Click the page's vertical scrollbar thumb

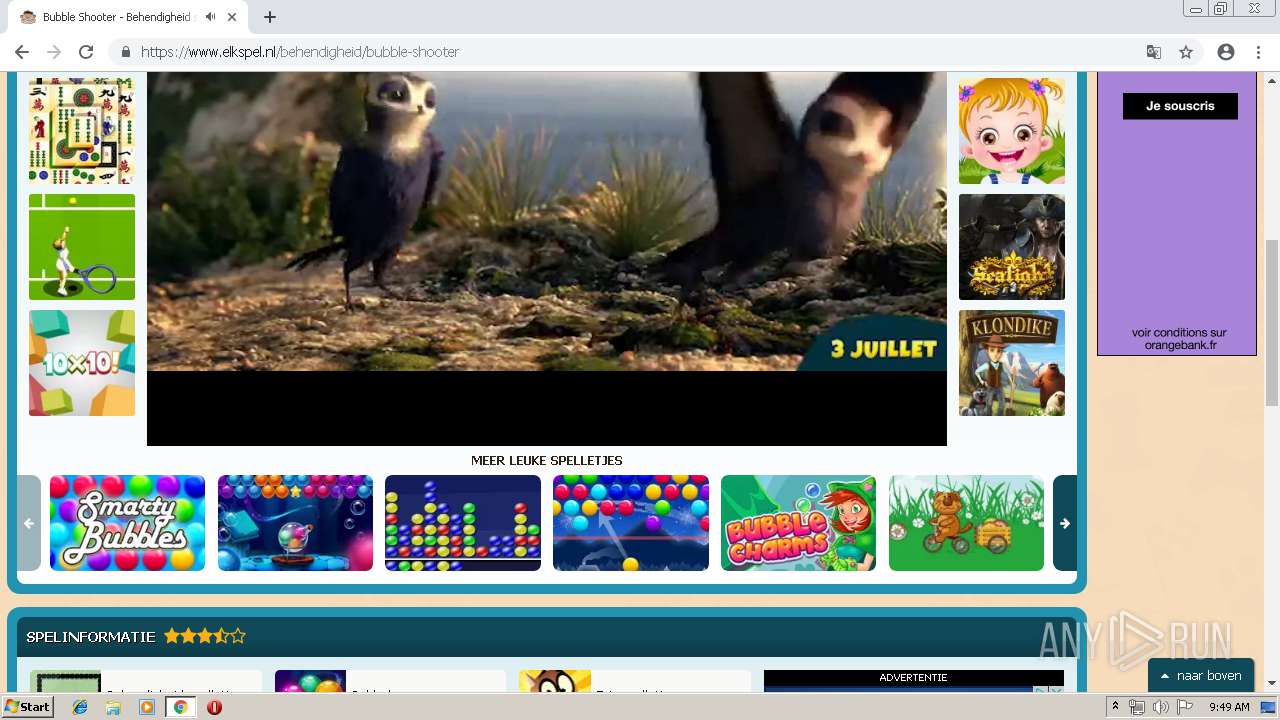click(1272, 322)
